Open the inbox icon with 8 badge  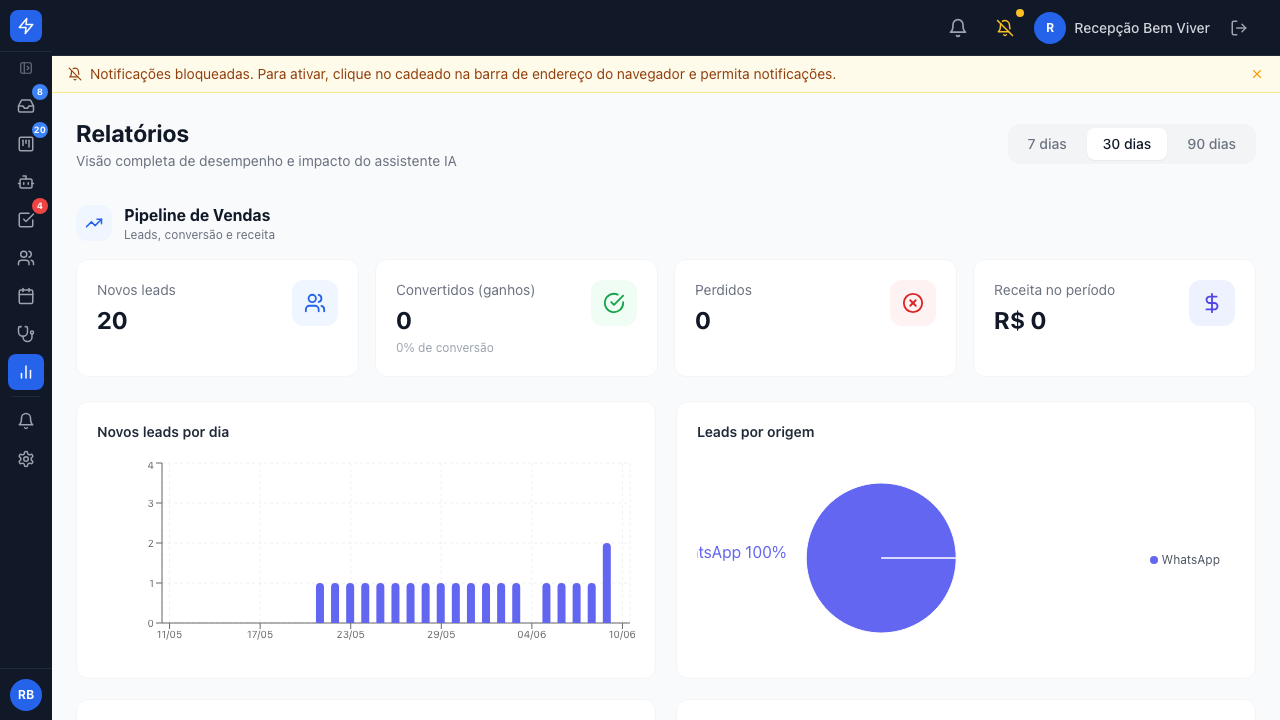click(x=26, y=106)
